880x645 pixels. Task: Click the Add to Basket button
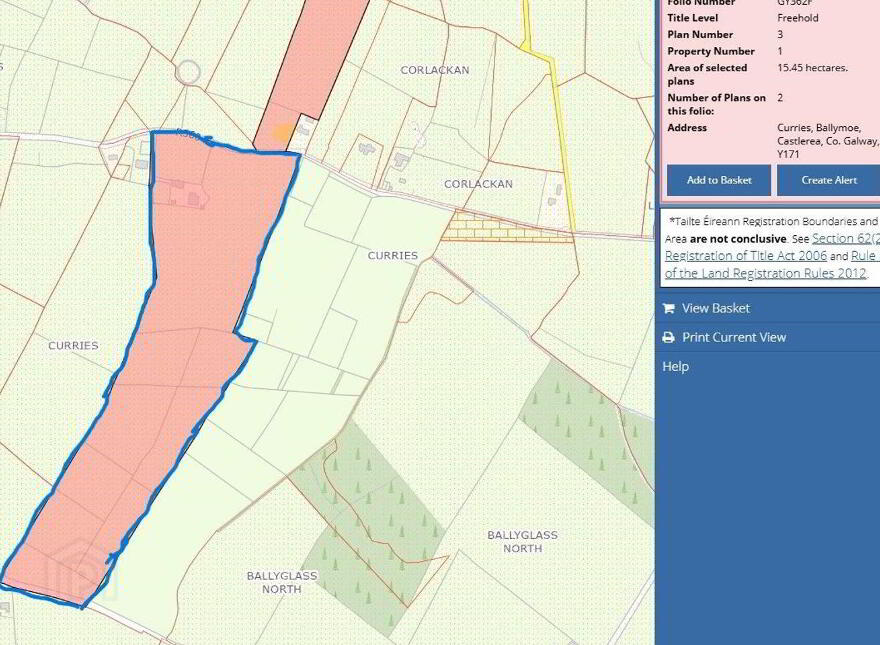[x=719, y=180]
